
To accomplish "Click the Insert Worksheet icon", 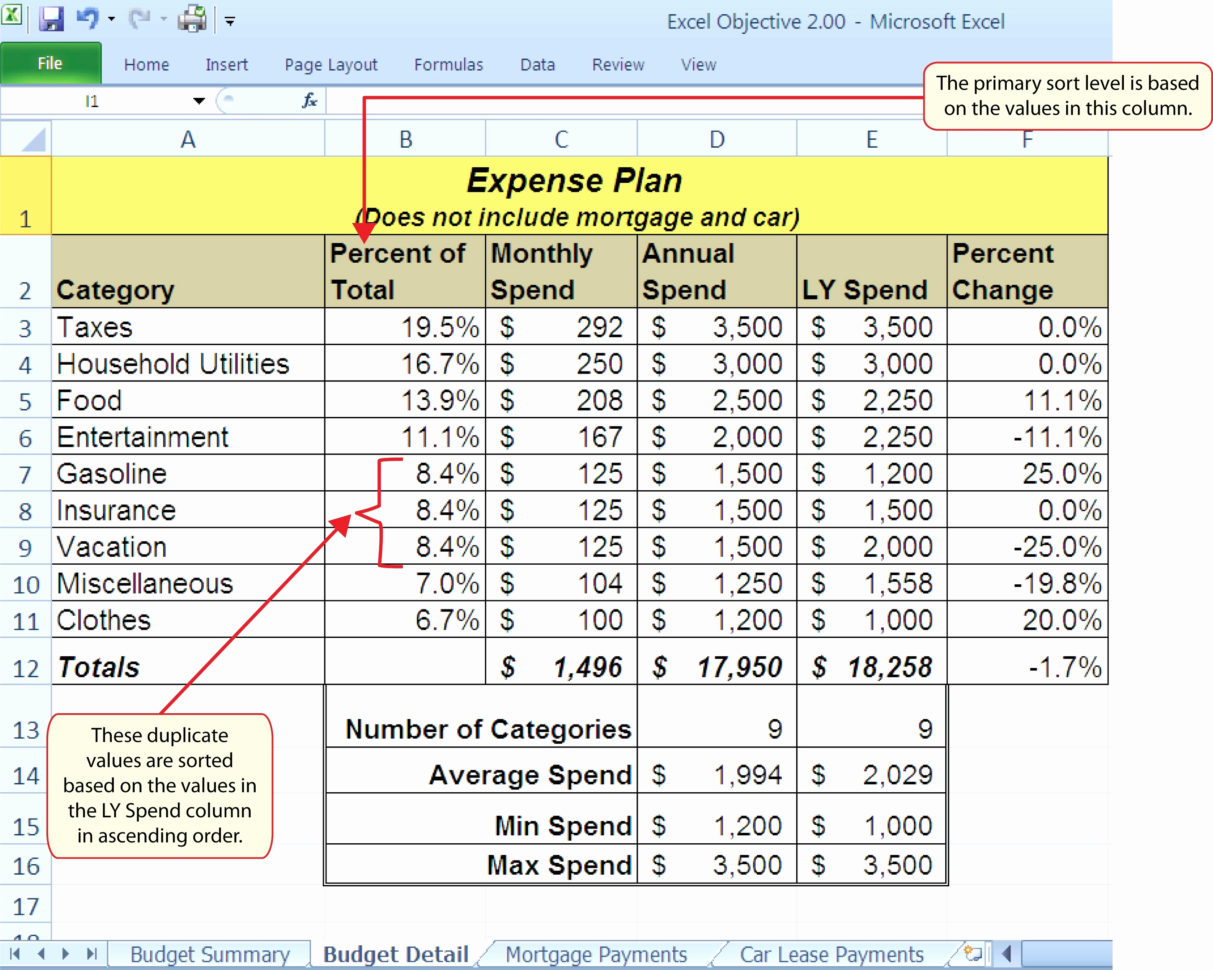I will pyautogui.click(x=972, y=954).
